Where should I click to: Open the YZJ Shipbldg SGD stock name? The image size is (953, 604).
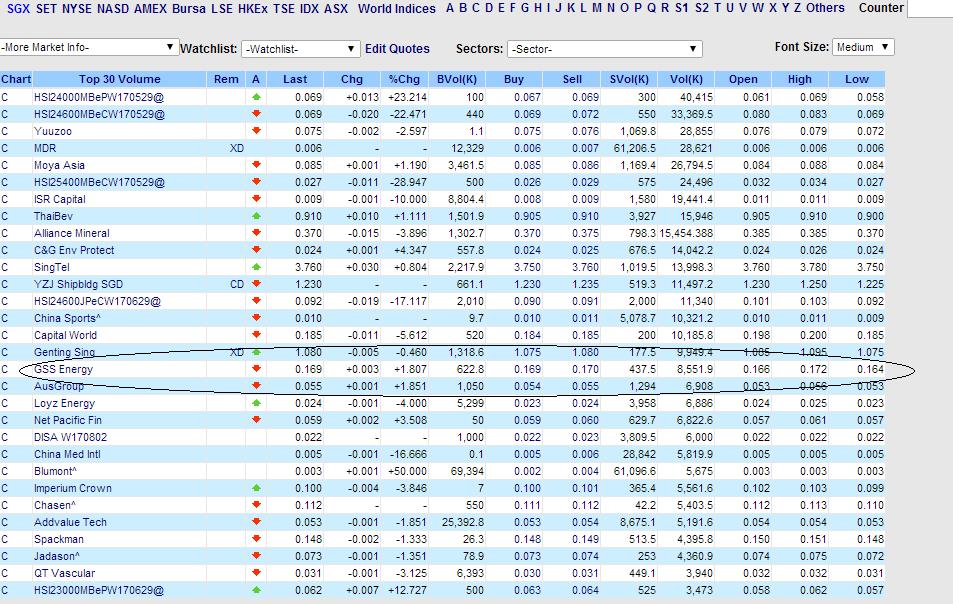(78, 284)
